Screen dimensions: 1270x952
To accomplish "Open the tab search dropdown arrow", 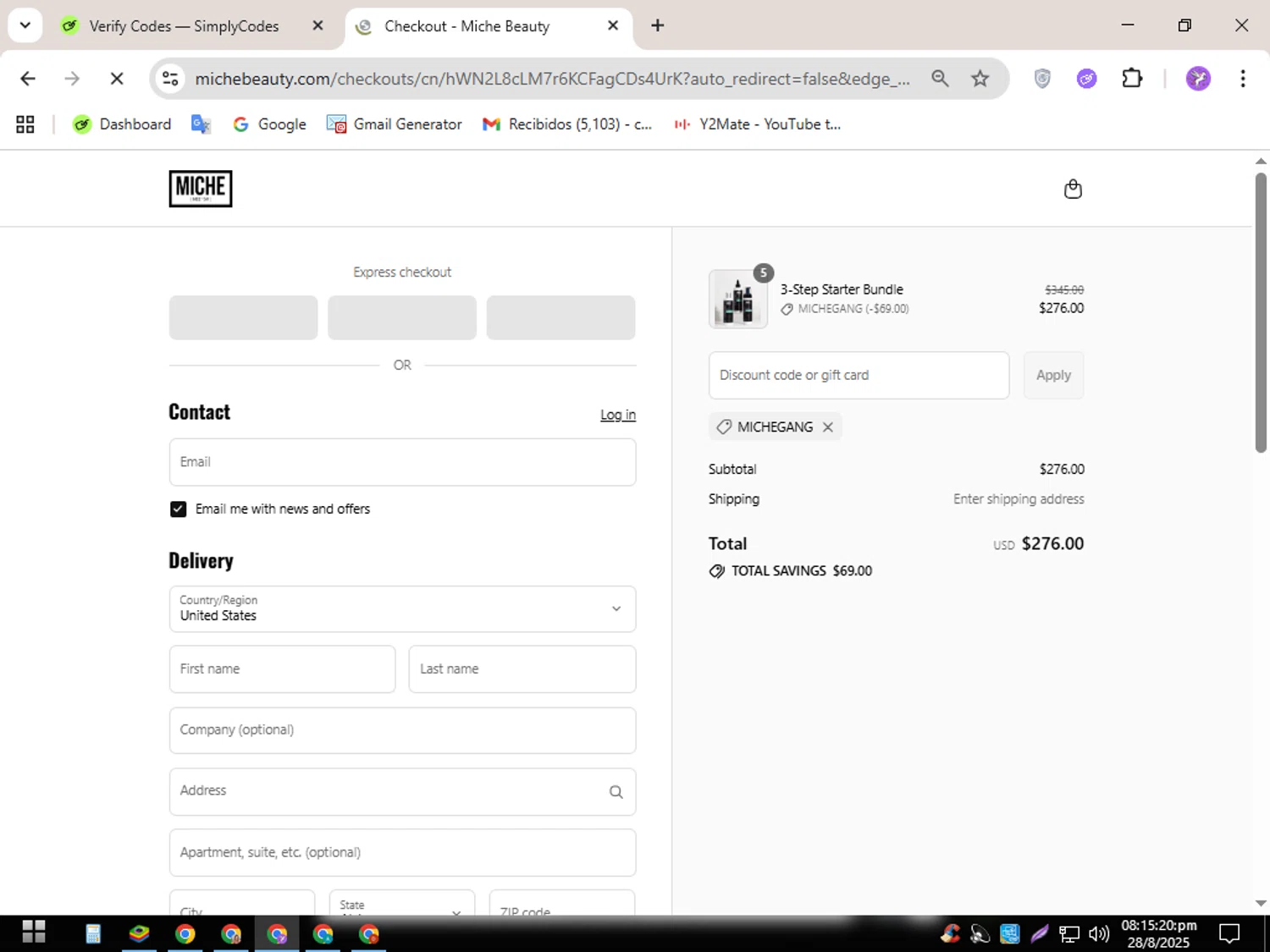I will click(x=25, y=25).
